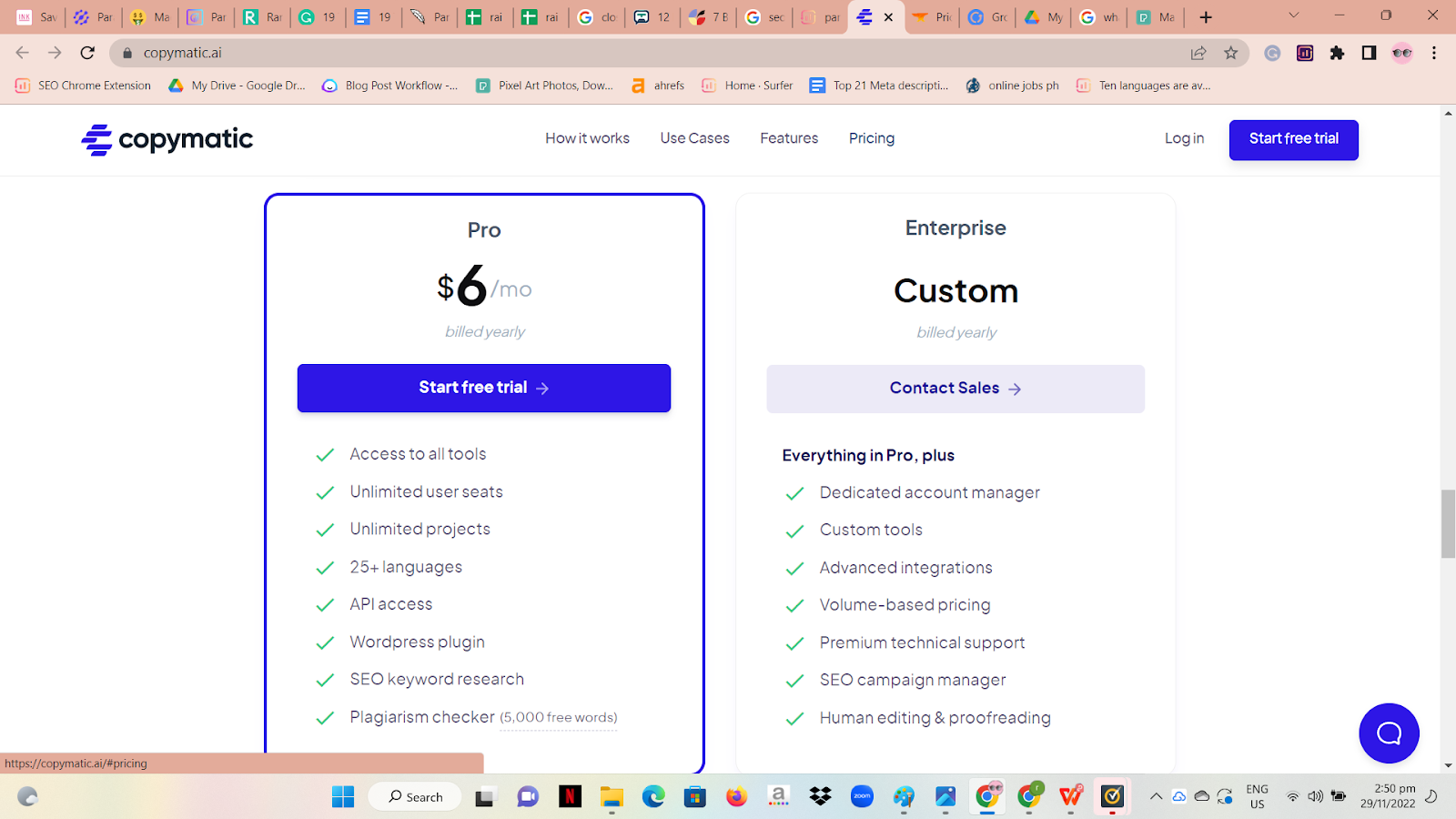Open the chat support widget bubble
This screenshot has height=819, width=1456.
pyautogui.click(x=1389, y=733)
